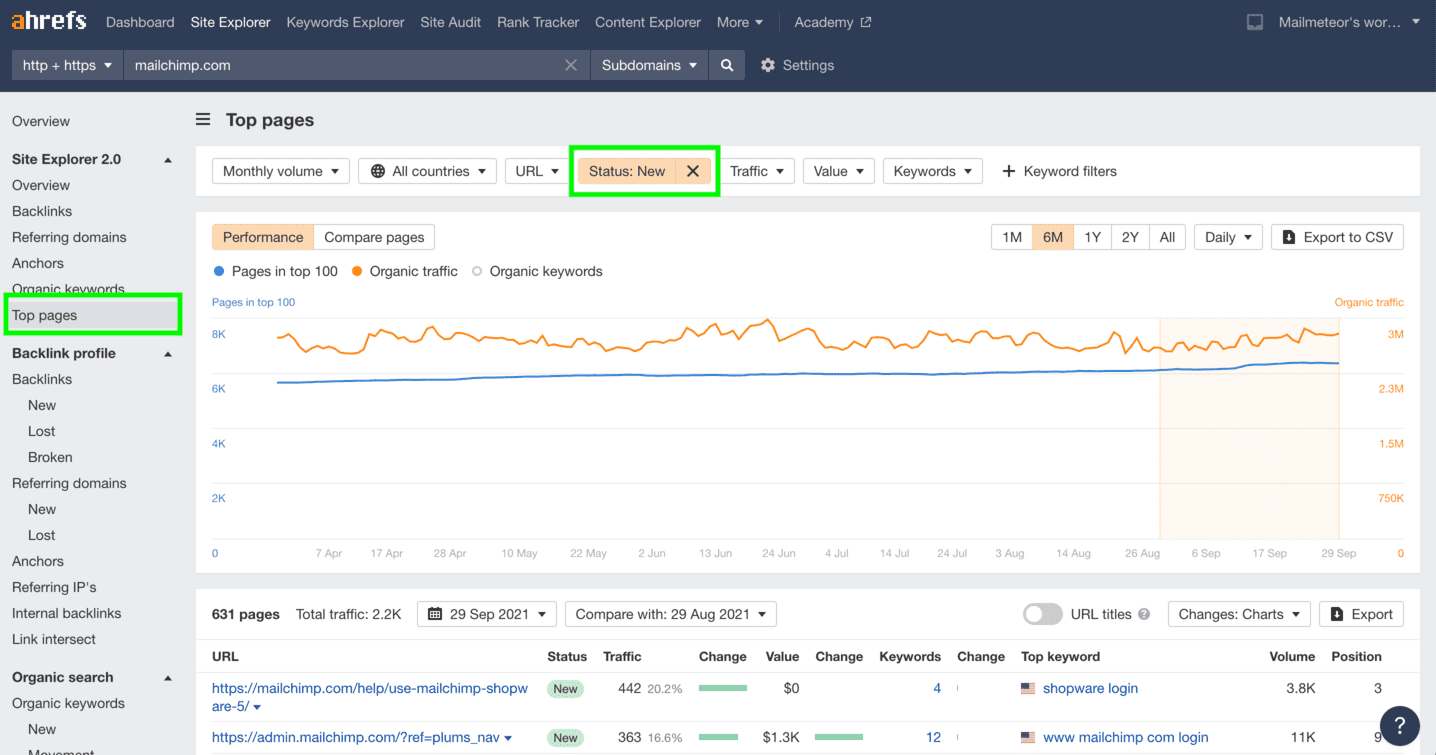Add Keyword filters
Screen dimensions: 1436x755
pyautogui.click(x=1059, y=171)
